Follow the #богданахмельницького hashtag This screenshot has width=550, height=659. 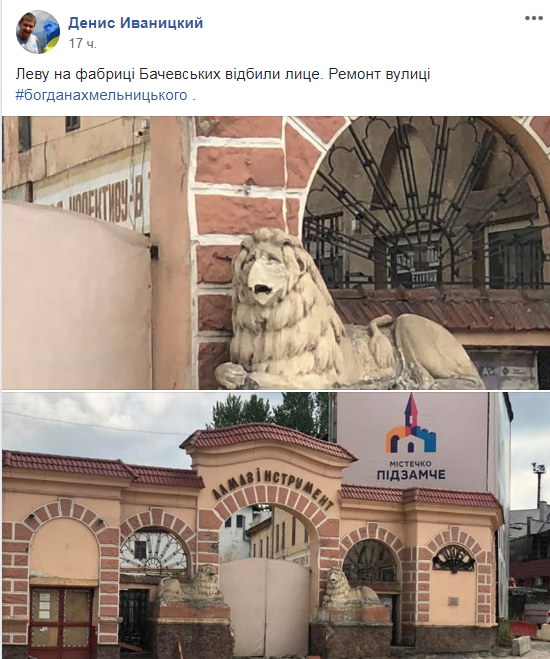pos(101,95)
